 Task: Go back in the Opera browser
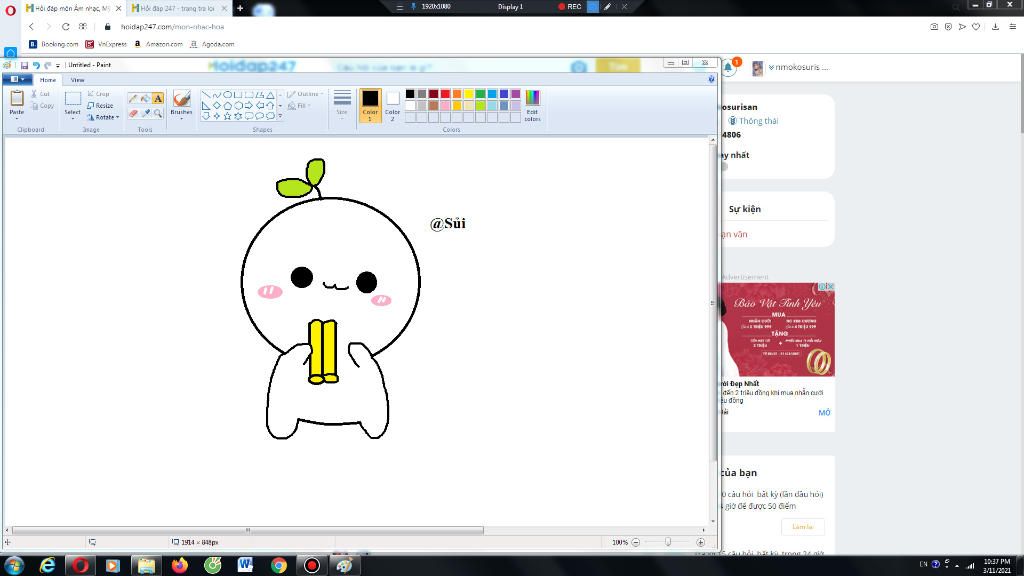tap(31, 27)
